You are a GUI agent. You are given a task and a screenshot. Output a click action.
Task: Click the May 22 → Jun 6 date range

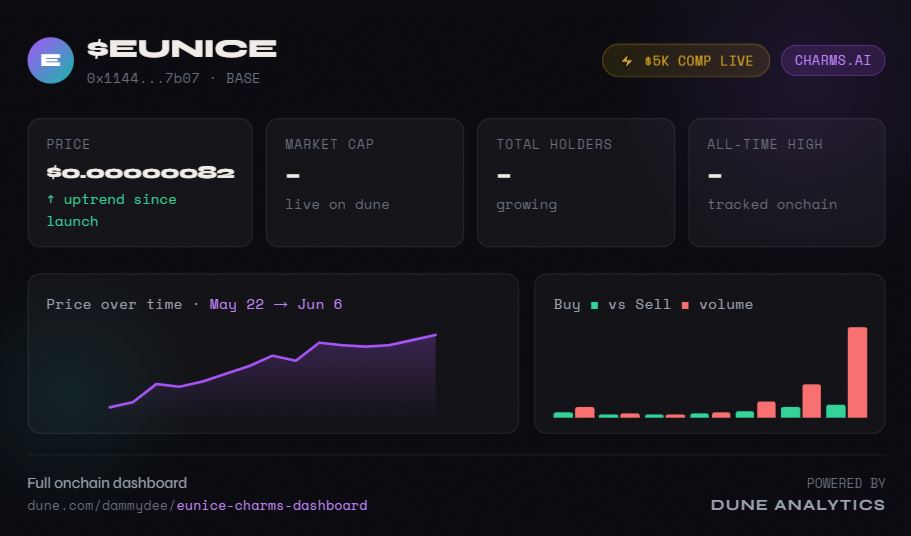(x=275, y=304)
